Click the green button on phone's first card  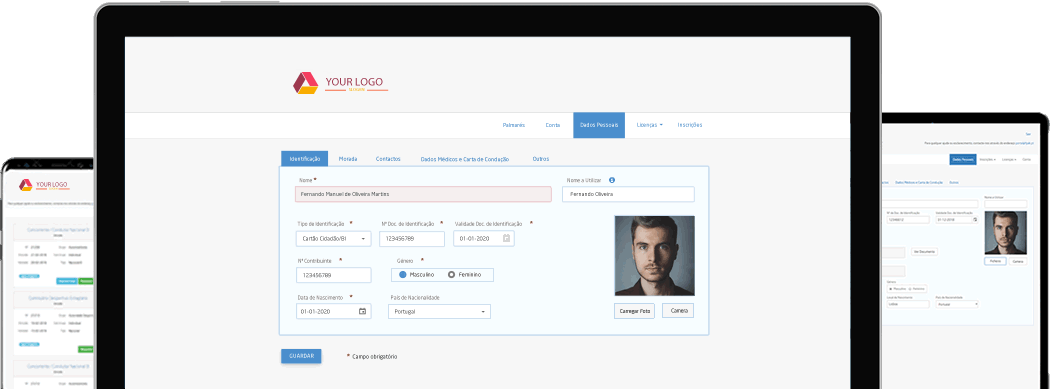[86, 281]
